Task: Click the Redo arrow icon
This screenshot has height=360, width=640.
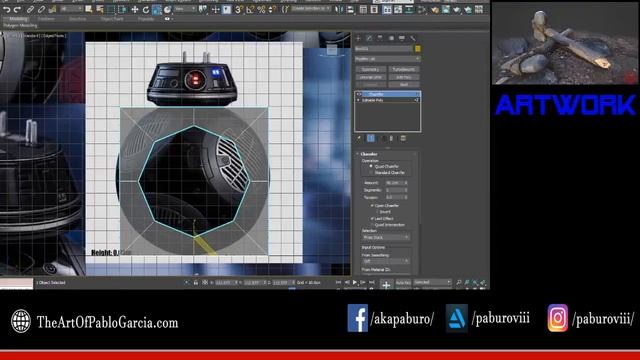Action: point(17,9)
